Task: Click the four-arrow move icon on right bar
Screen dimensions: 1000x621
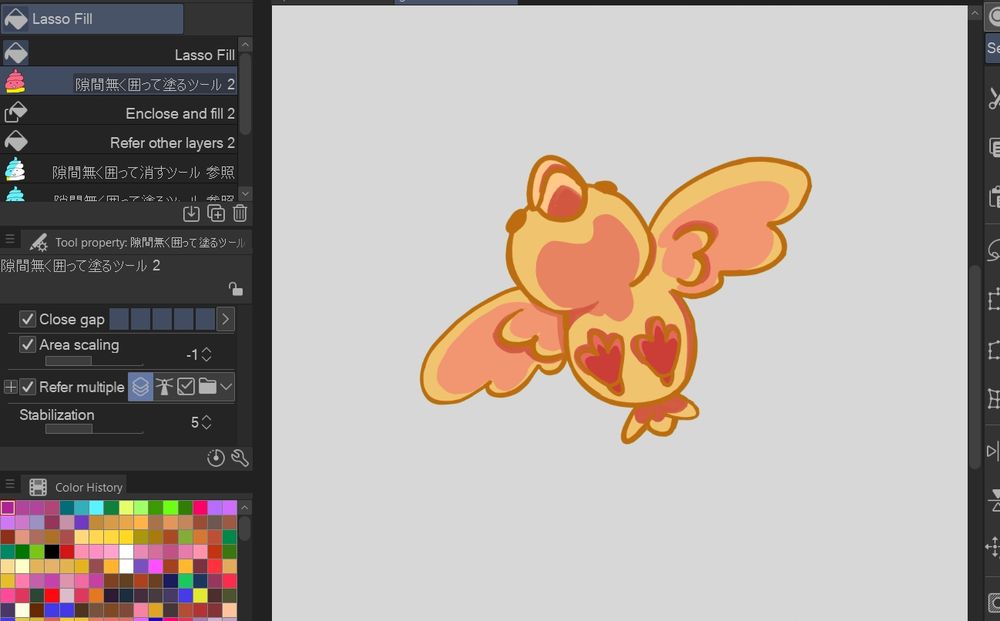Action: pos(992,547)
